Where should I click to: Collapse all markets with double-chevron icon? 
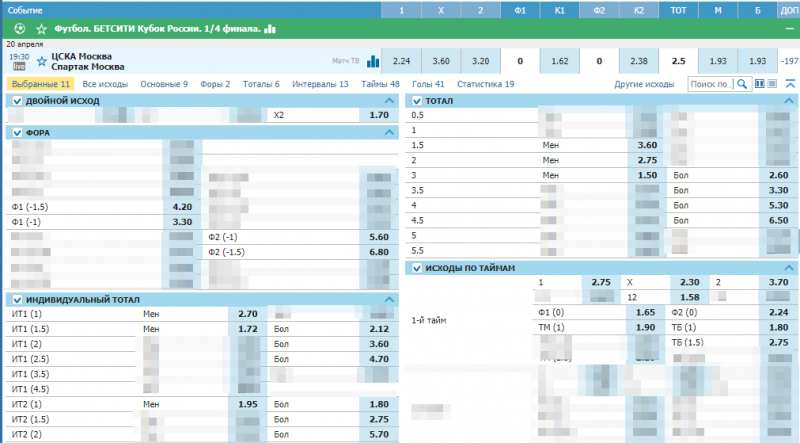(x=790, y=84)
